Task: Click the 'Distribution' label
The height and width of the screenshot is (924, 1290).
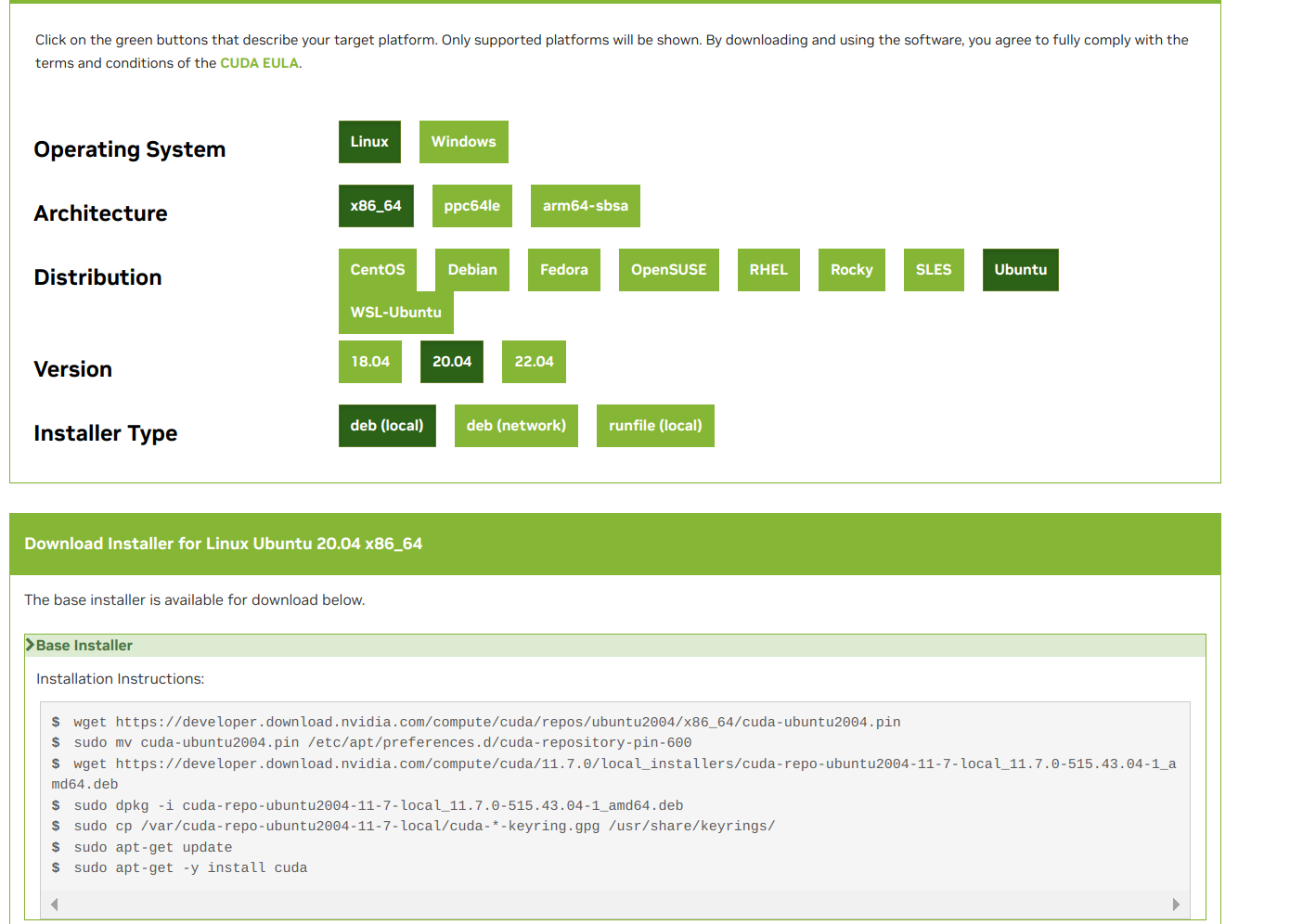Action: tap(97, 277)
